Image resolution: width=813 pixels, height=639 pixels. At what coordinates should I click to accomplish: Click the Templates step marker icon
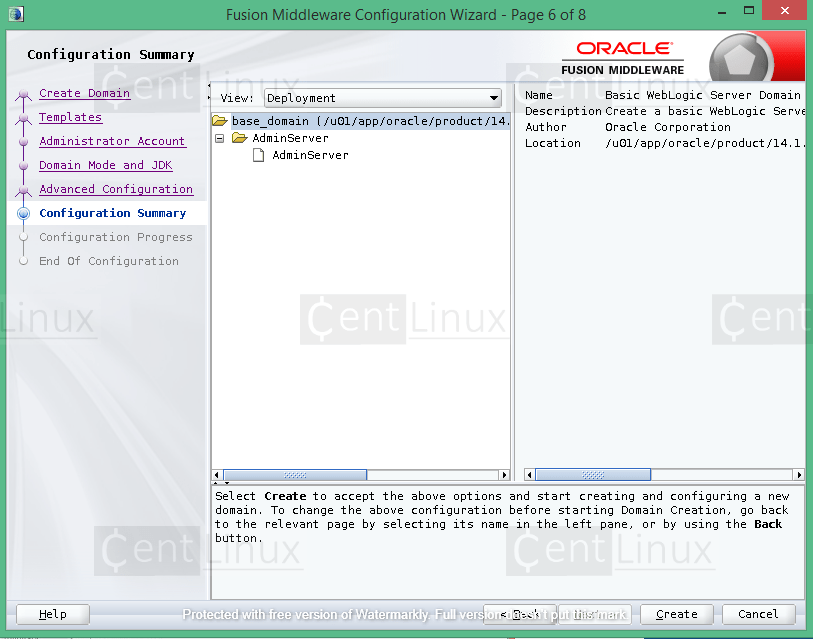click(23, 118)
